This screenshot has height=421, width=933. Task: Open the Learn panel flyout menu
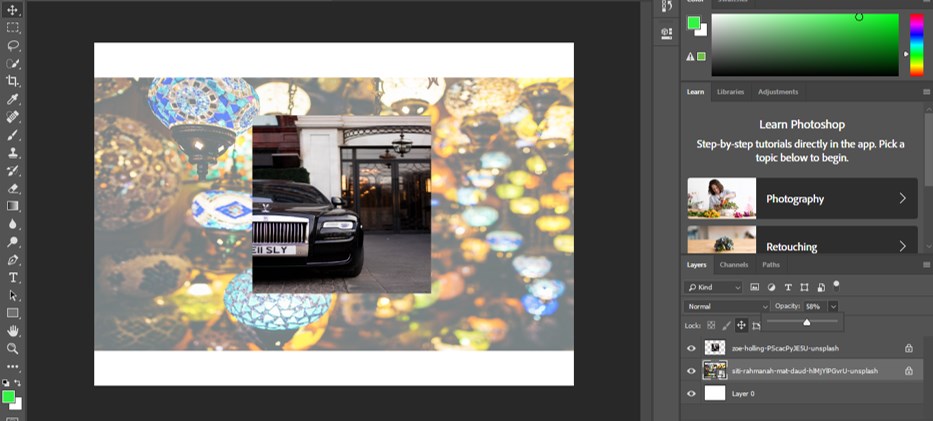[926, 92]
